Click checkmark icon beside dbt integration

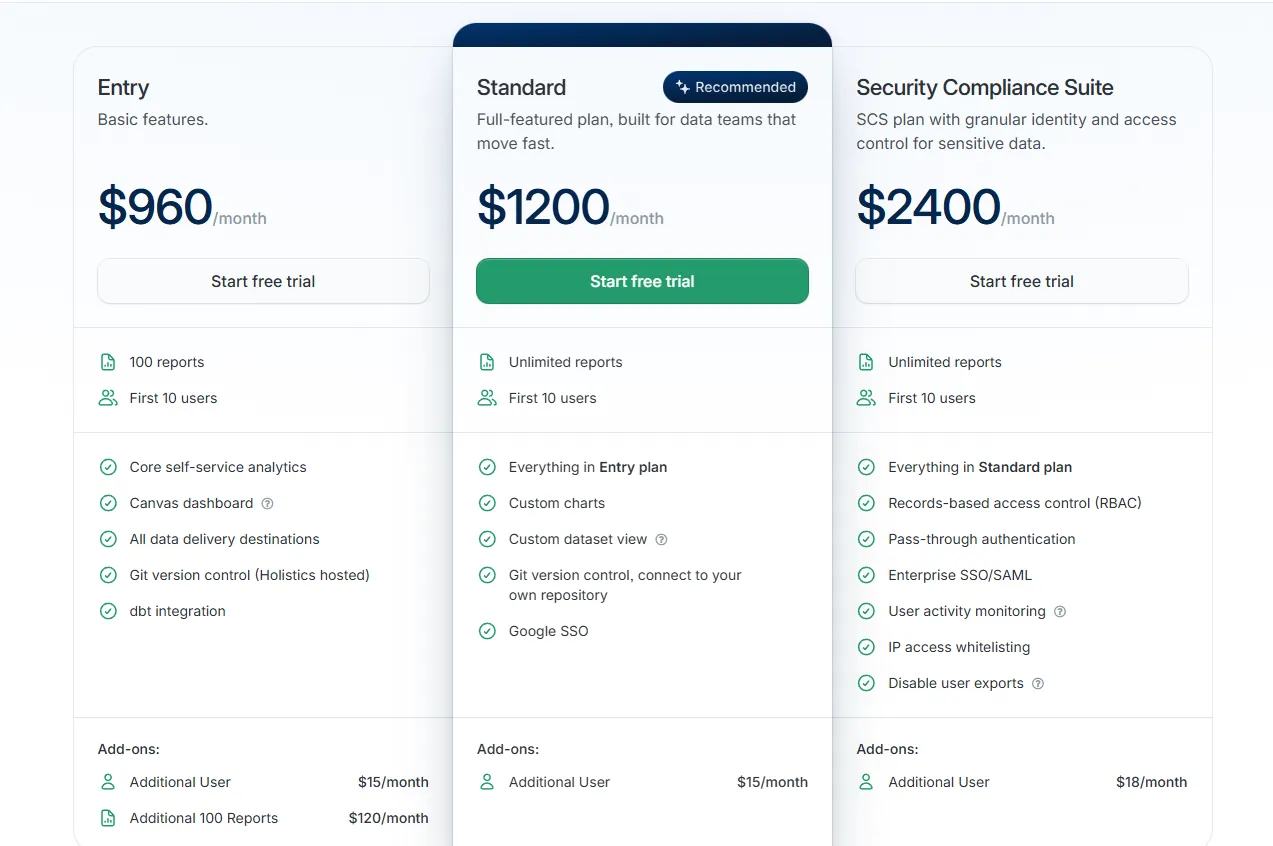[108, 611]
